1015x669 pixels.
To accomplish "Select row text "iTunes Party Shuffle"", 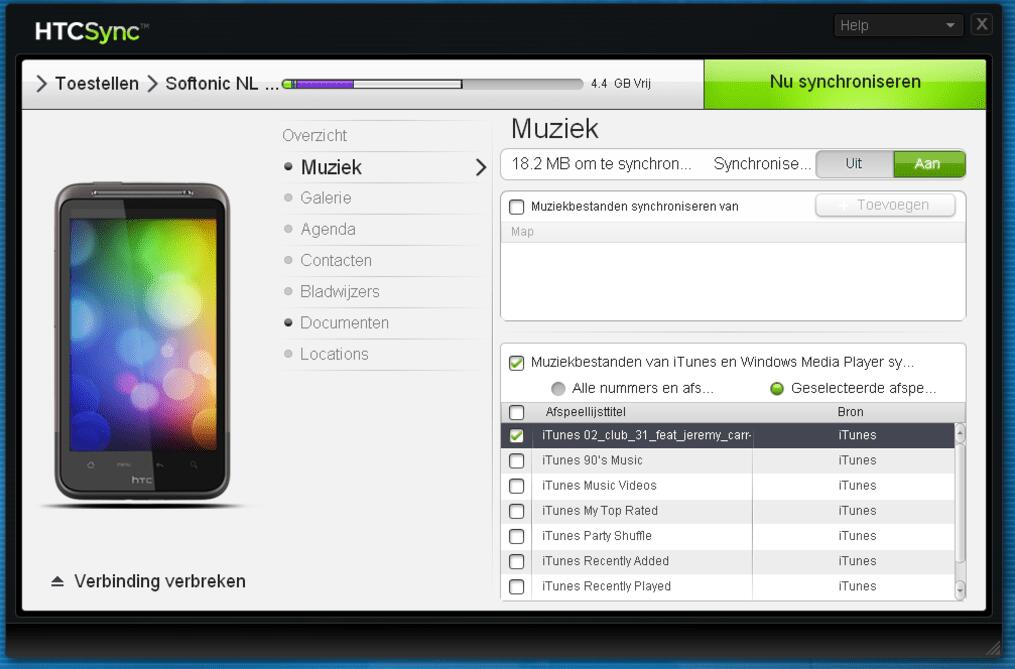I will pyautogui.click(x=597, y=536).
